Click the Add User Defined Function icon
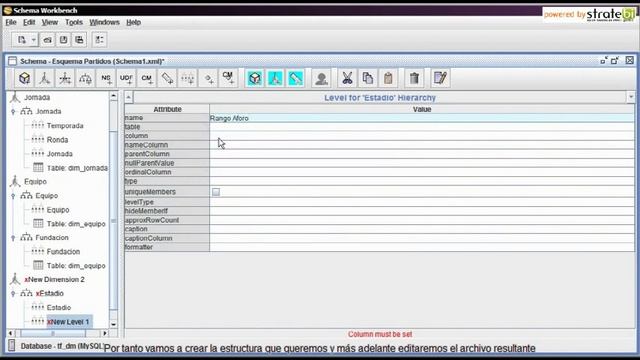This screenshot has width=640, height=360. click(127, 78)
